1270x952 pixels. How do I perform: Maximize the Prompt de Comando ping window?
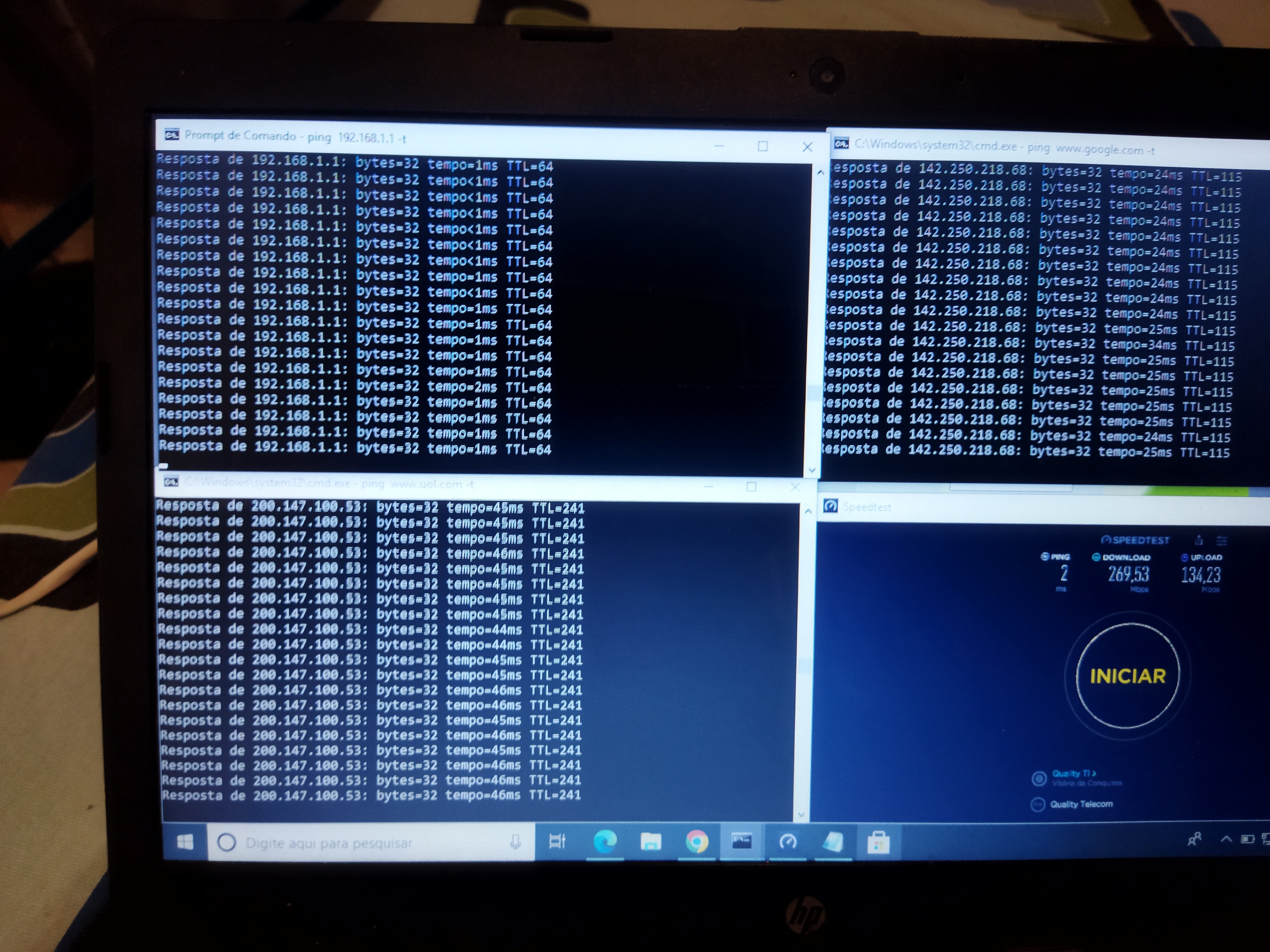762,146
